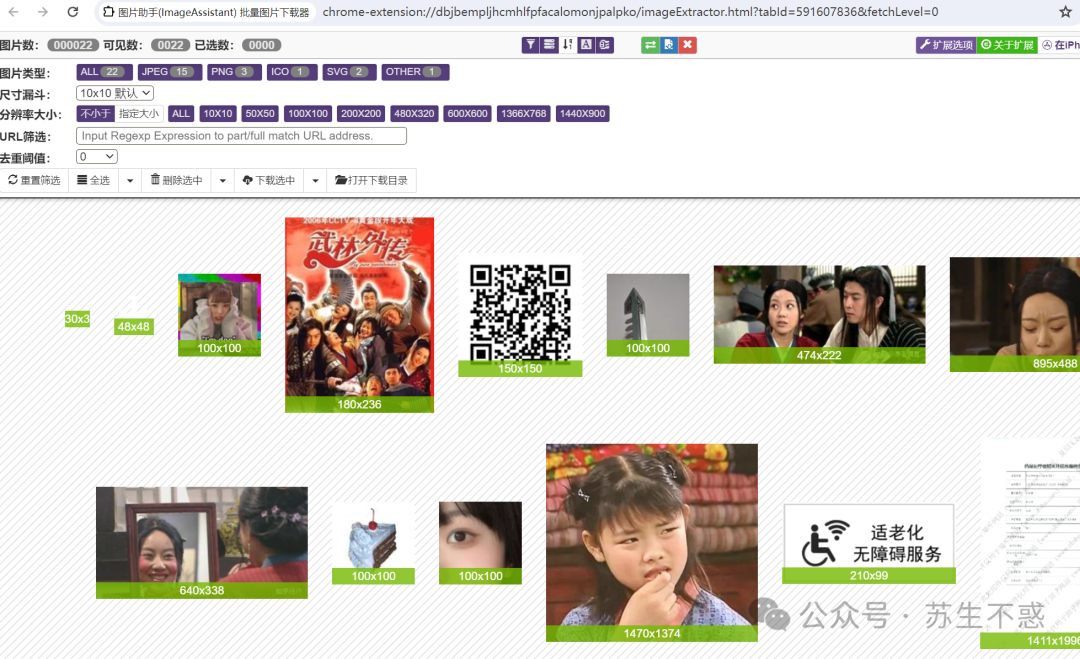The height and width of the screenshot is (659, 1080).
Task: Expand dropdown arrow next to 下载选中
Action: pos(315,180)
